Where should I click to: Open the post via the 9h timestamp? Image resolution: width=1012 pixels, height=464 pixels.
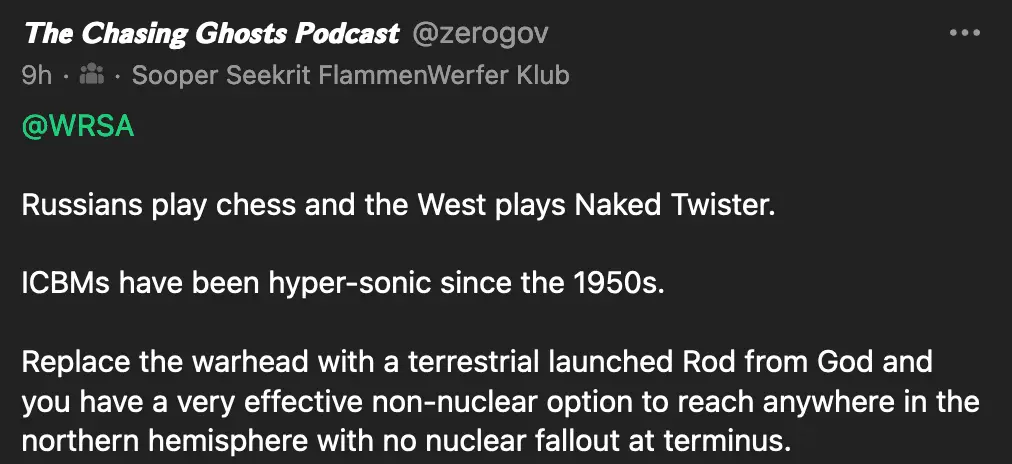click(36, 75)
